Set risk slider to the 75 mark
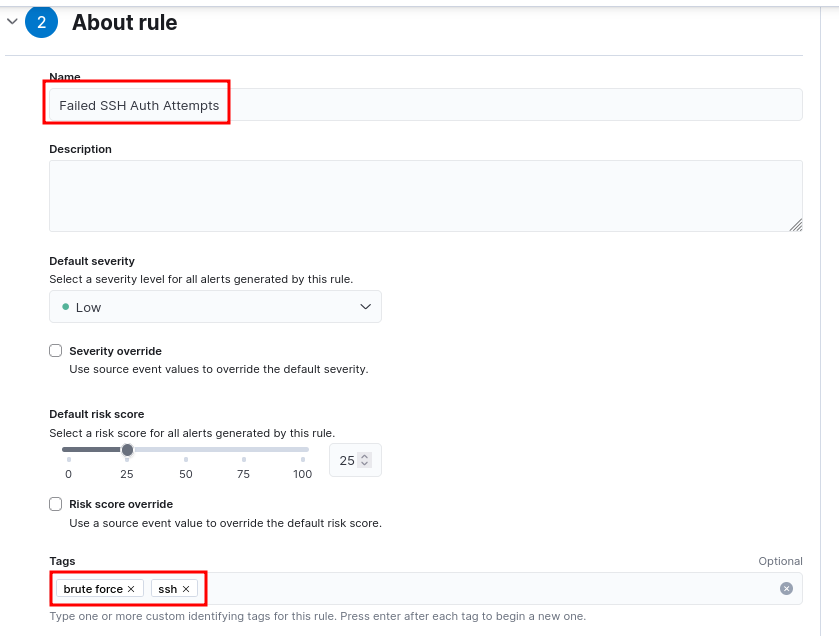Image resolution: width=839 pixels, height=636 pixels. point(244,450)
